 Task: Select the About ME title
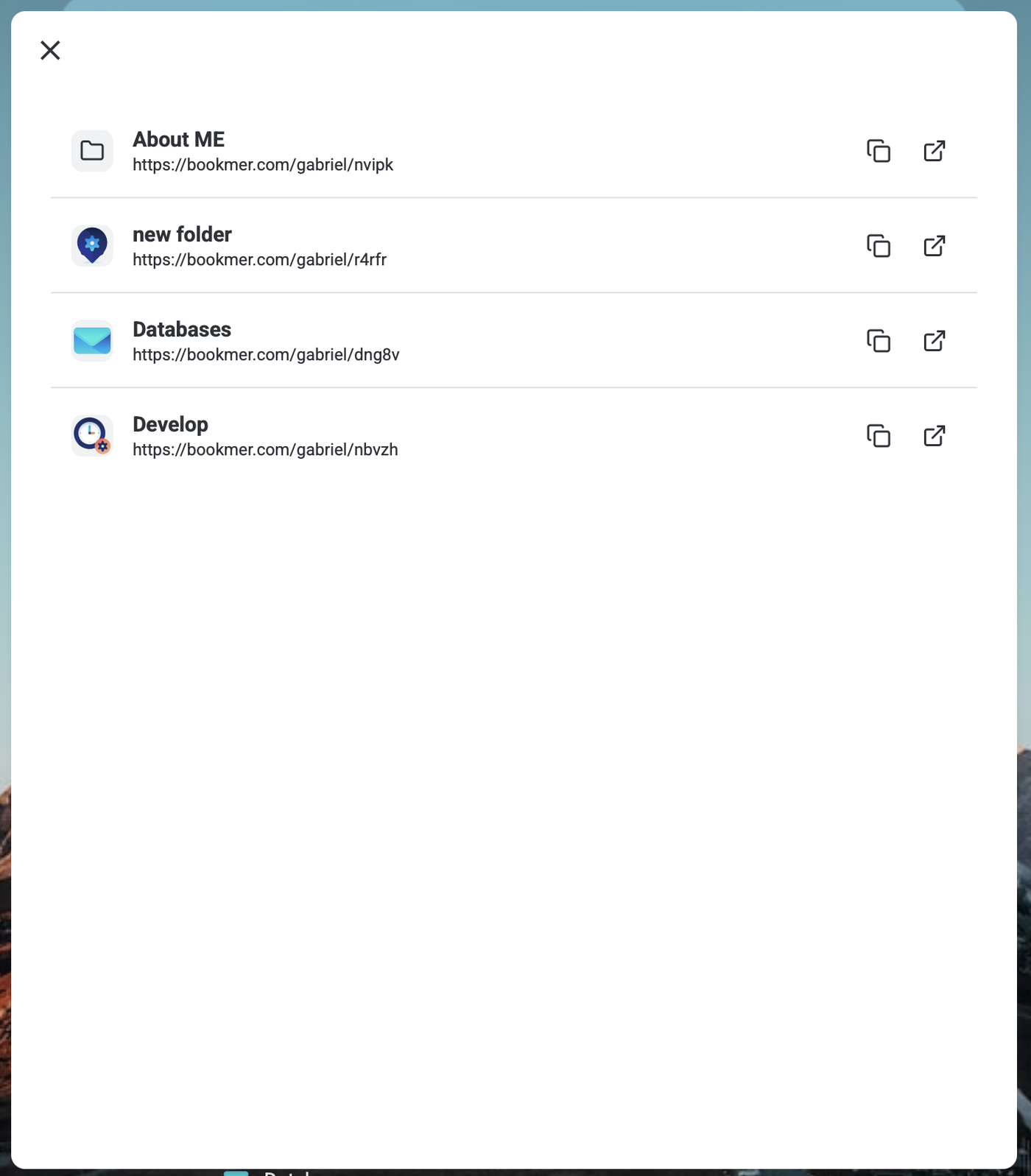(178, 139)
